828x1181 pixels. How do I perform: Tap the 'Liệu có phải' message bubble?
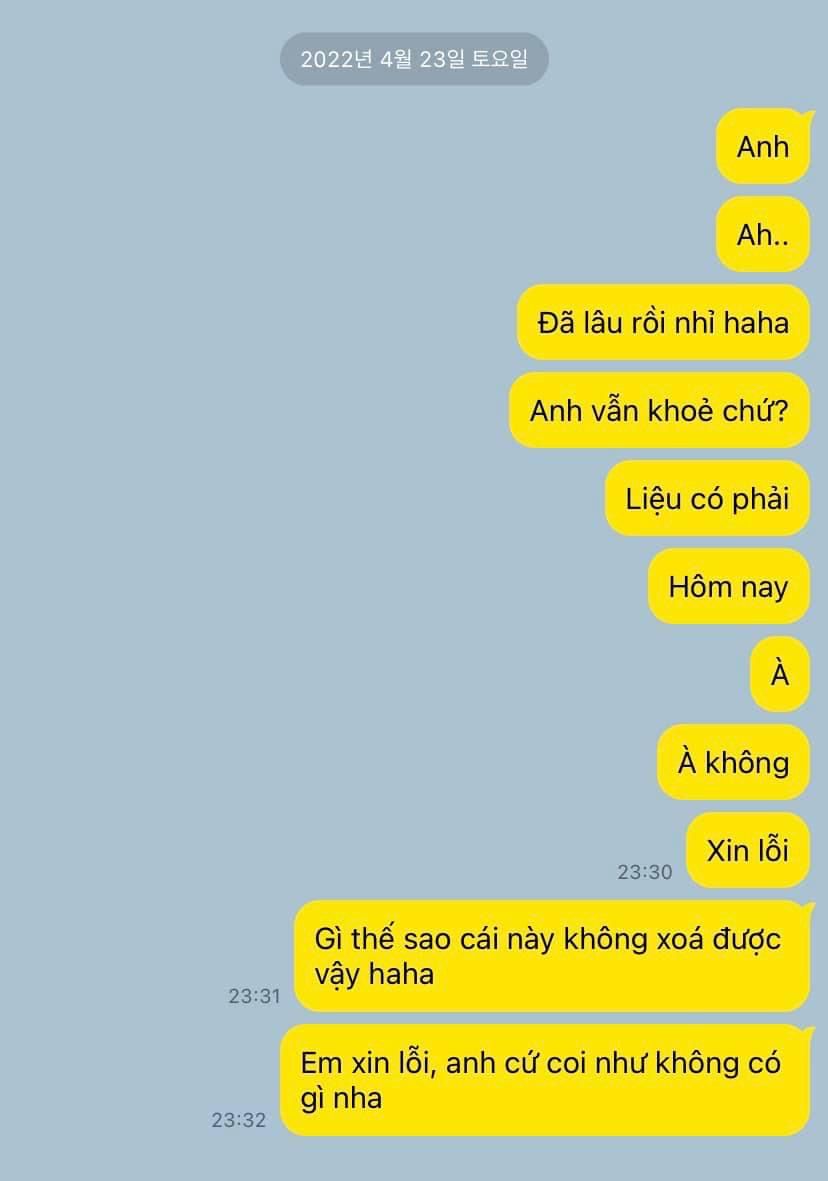click(707, 499)
